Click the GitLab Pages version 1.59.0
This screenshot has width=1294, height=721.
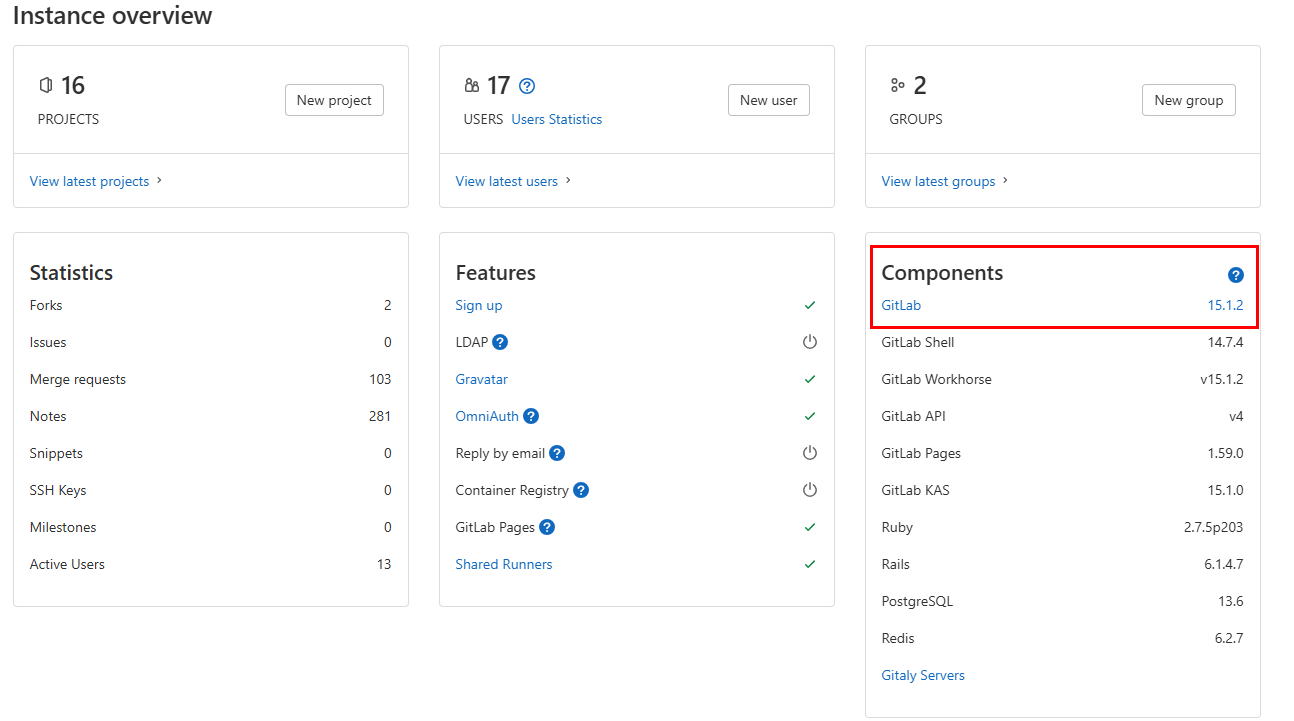coord(1225,453)
